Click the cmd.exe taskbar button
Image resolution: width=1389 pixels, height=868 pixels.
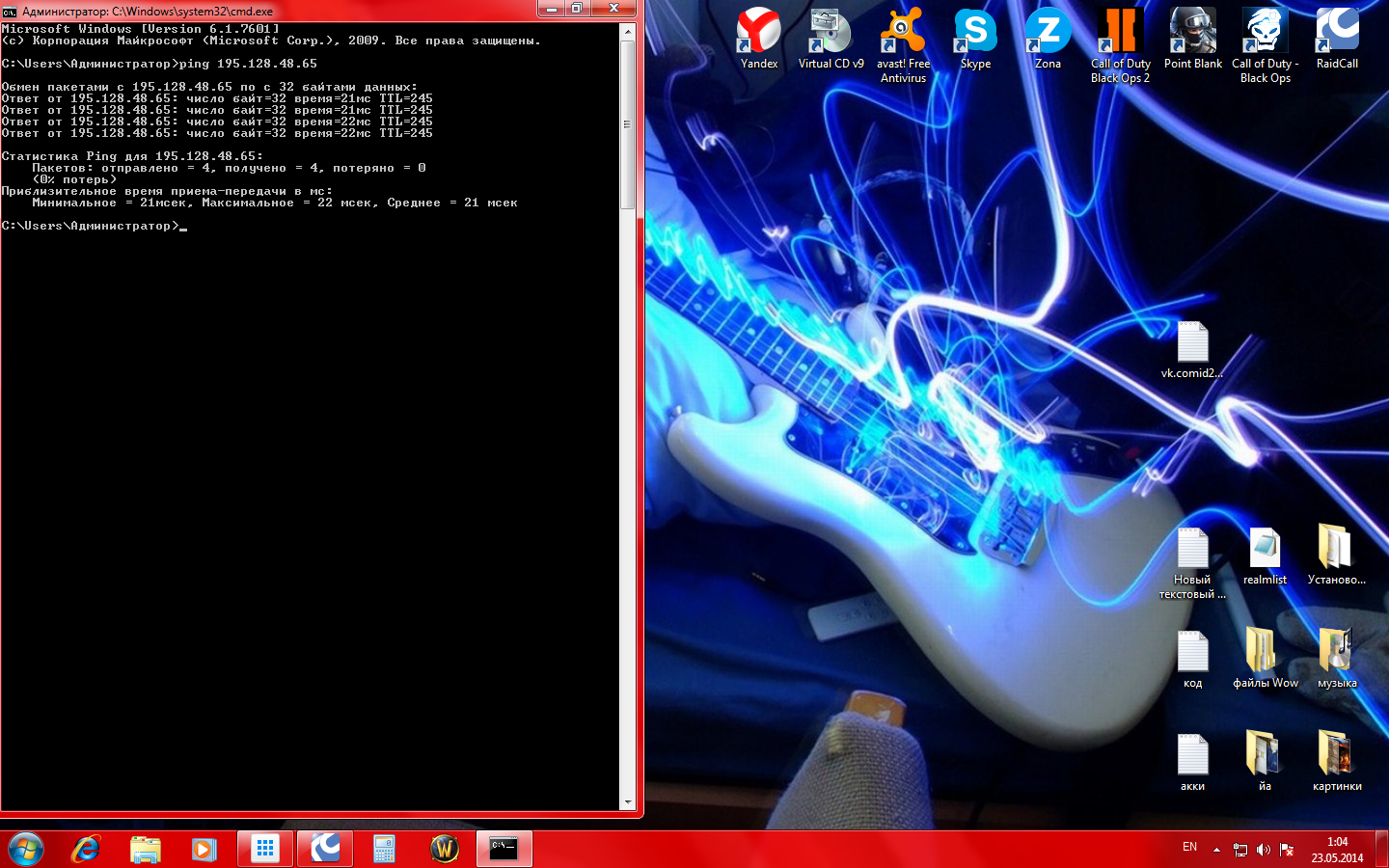(x=504, y=849)
